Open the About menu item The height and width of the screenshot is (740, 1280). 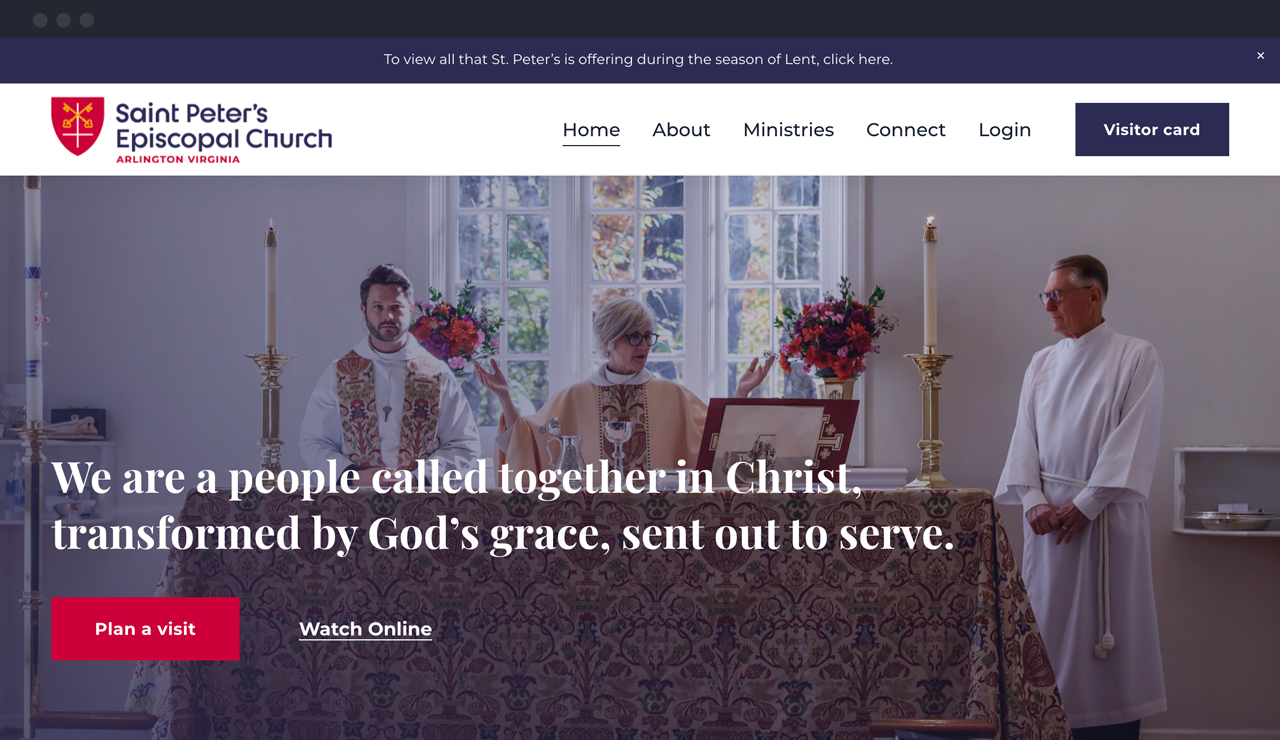click(681, 130)
